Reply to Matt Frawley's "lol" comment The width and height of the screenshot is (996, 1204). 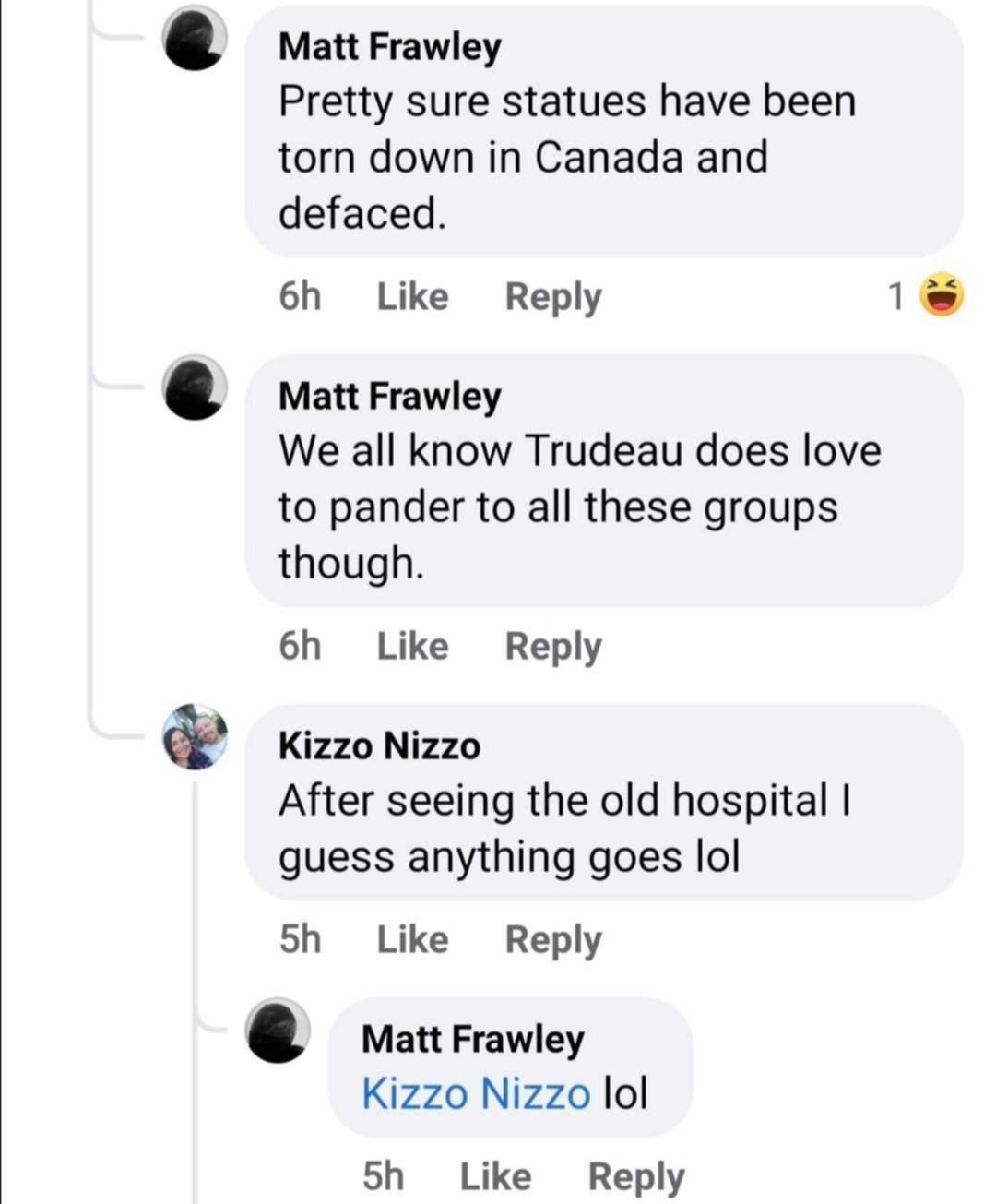635,1176
